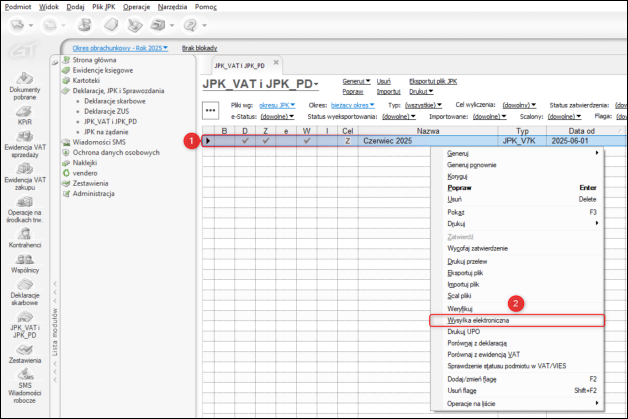Select the Czerwiec 2025 row name cell

coord(428,141)
